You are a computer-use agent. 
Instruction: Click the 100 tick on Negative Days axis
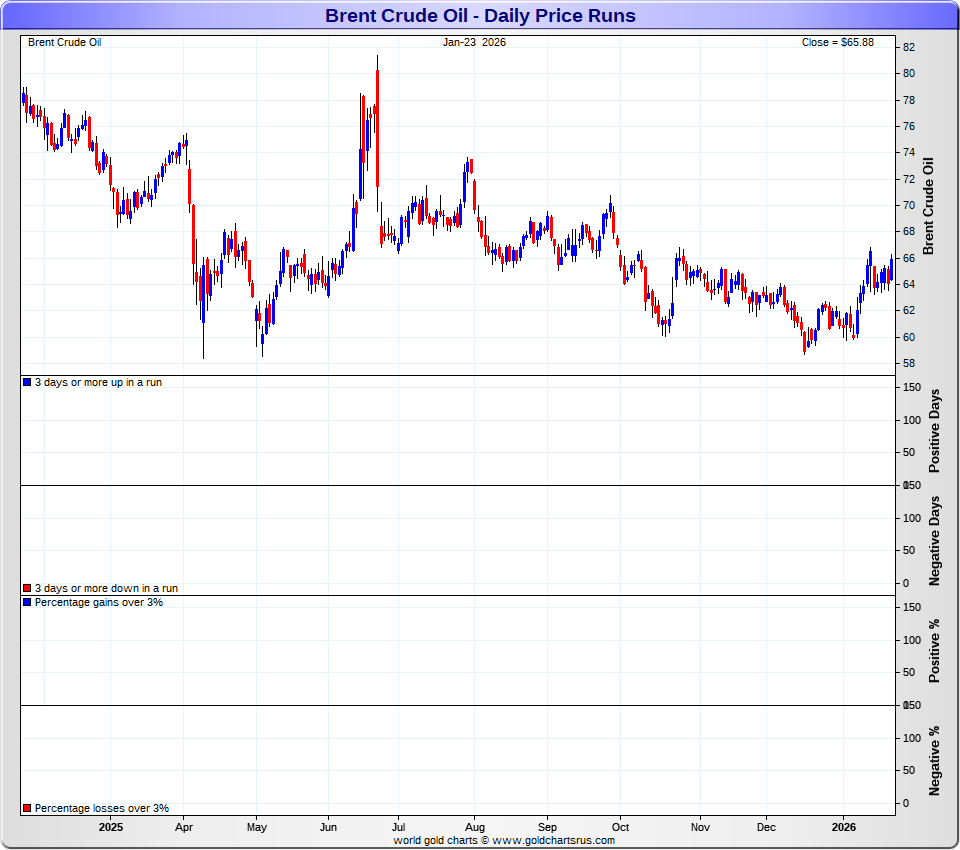(912, 518)
